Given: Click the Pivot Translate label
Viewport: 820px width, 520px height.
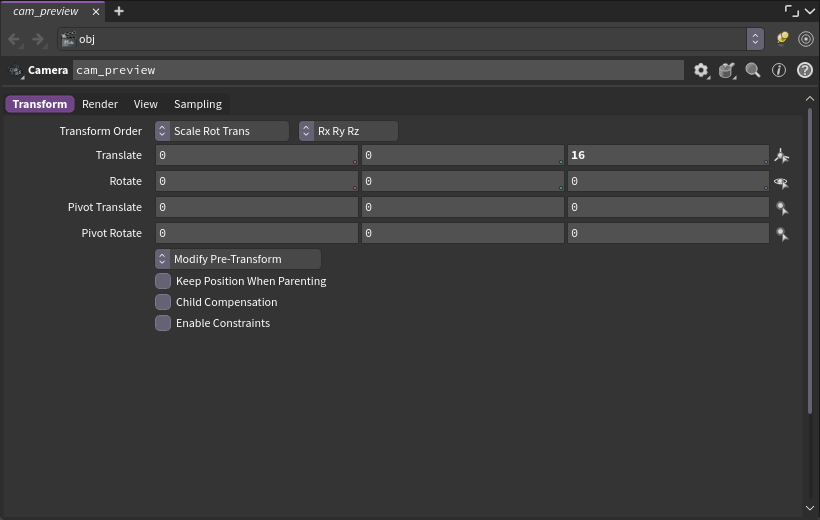Looking at the screenshot, I should [x=105, y=207].
